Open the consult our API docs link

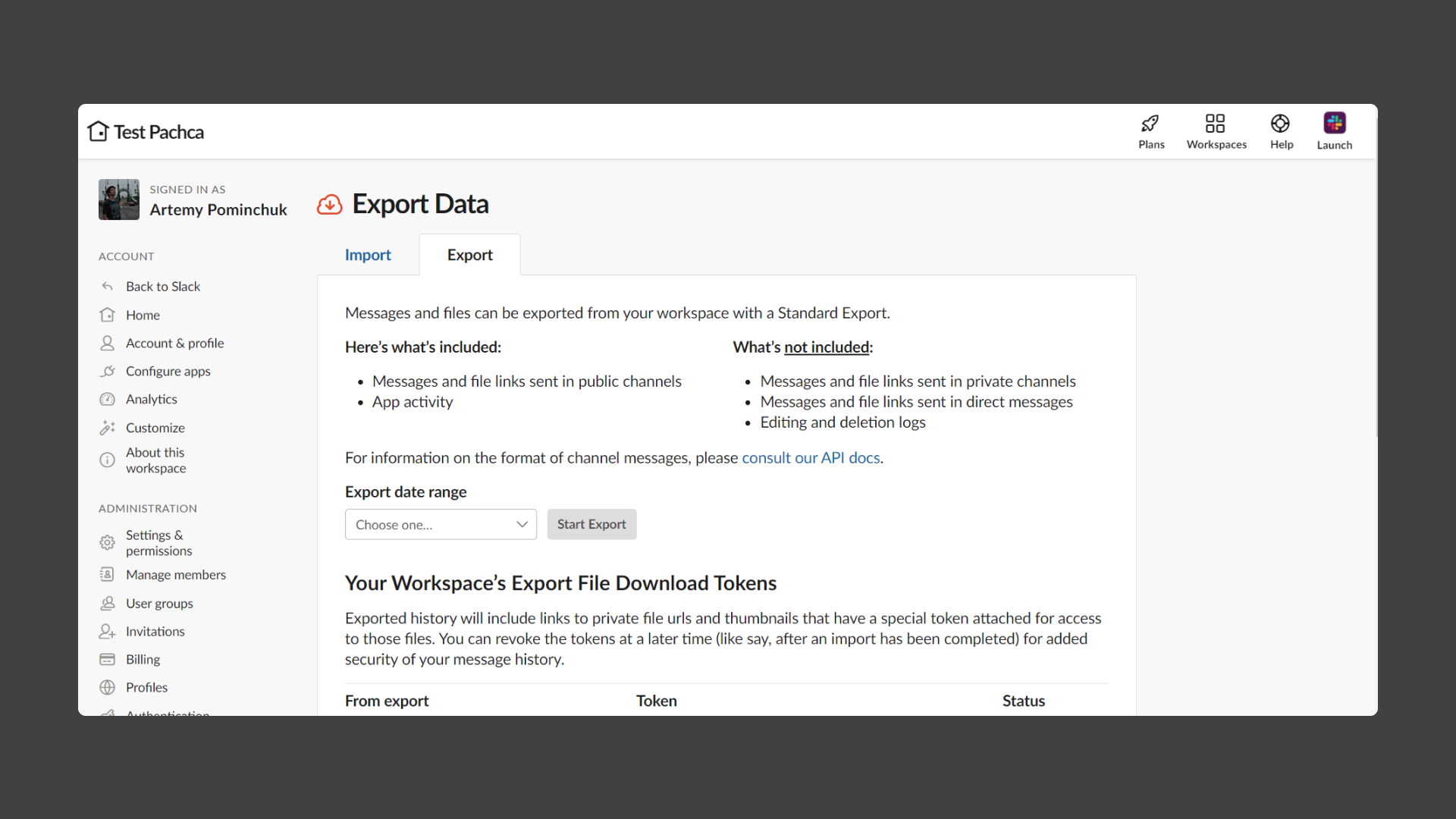[811, 458]
